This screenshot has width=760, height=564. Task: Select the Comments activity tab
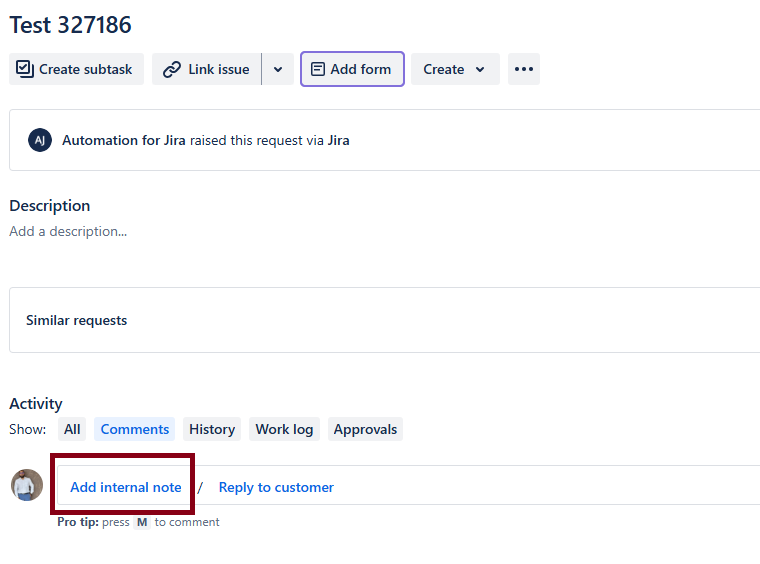[135, 429]
